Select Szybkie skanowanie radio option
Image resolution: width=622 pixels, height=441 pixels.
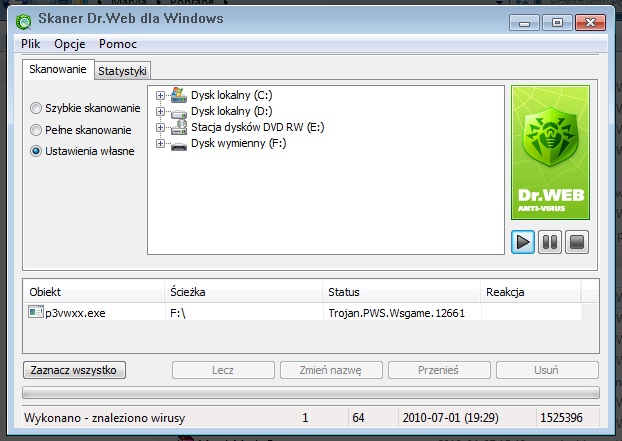click(x=85, y=108)
